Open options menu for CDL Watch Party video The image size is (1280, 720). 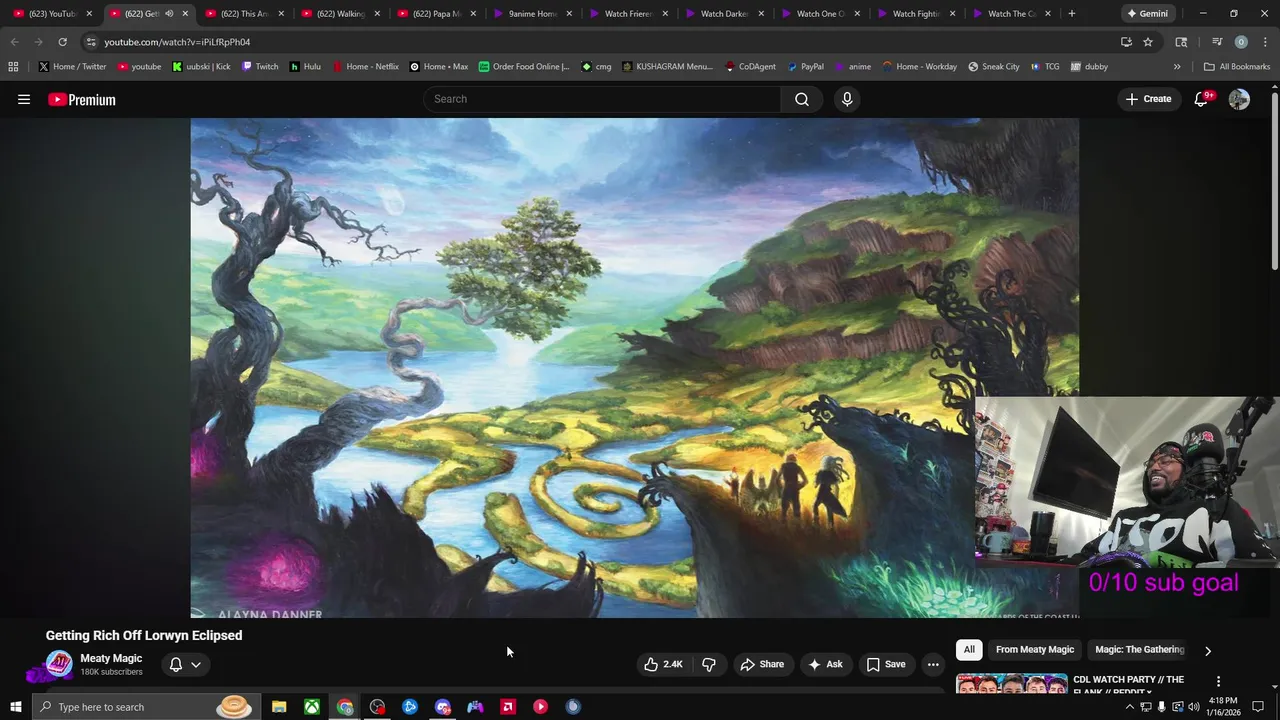coord(1218,681)
